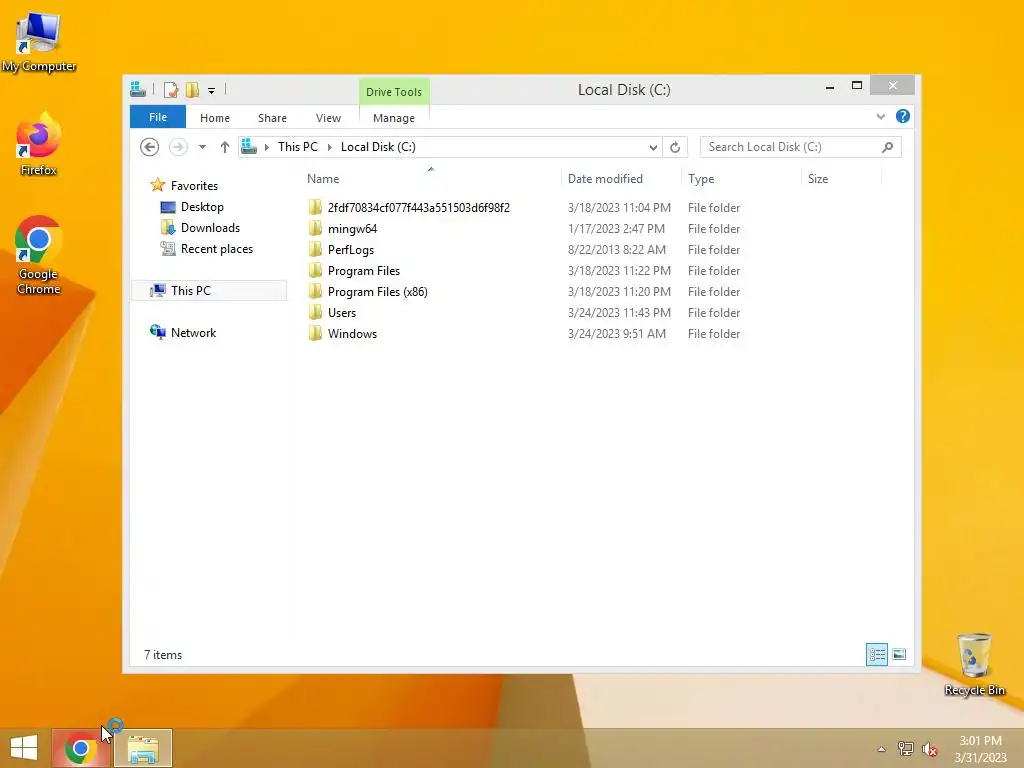Click Chrome in the taskbar
1024x768 pixels.
(81, 748)
